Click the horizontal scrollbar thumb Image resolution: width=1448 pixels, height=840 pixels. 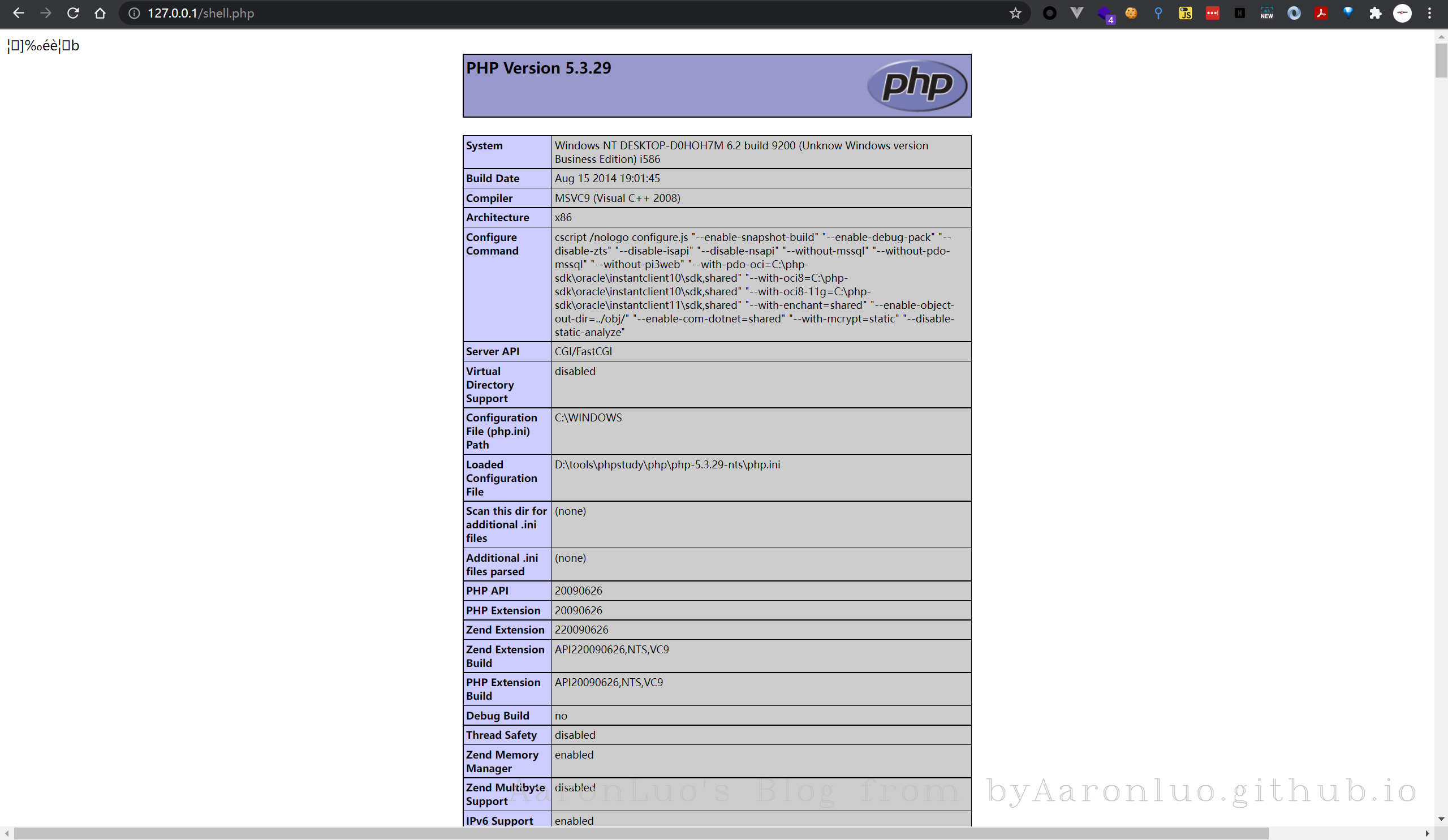641,833
